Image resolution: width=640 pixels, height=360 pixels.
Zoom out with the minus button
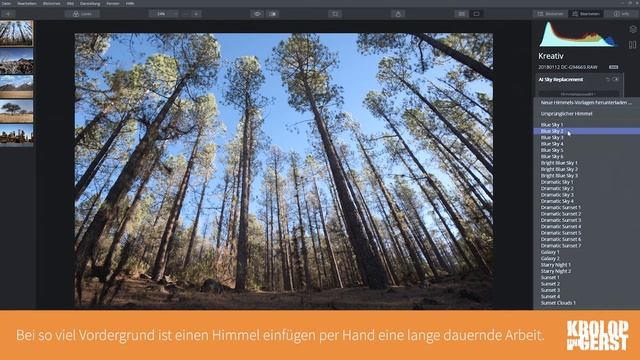point(186,14)
